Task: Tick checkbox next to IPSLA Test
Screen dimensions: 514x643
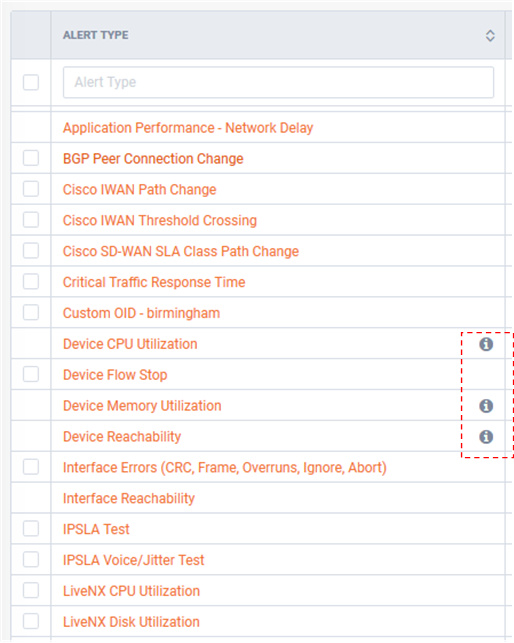Action: [x=31, y=529]
